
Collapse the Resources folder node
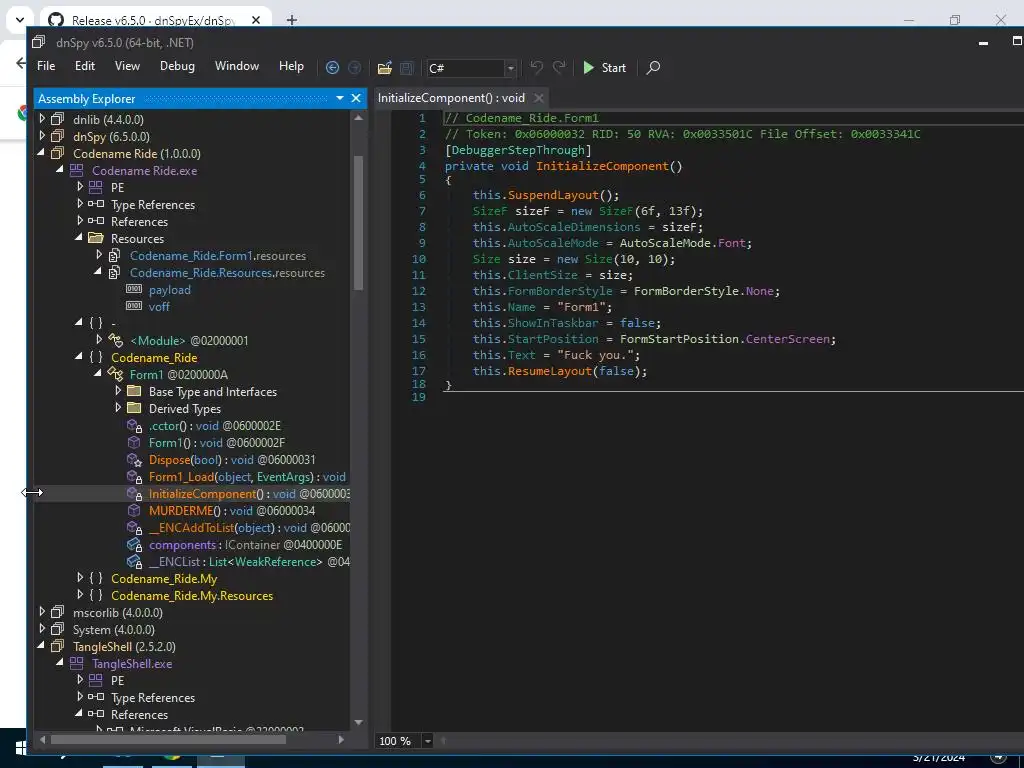(79, 238)
